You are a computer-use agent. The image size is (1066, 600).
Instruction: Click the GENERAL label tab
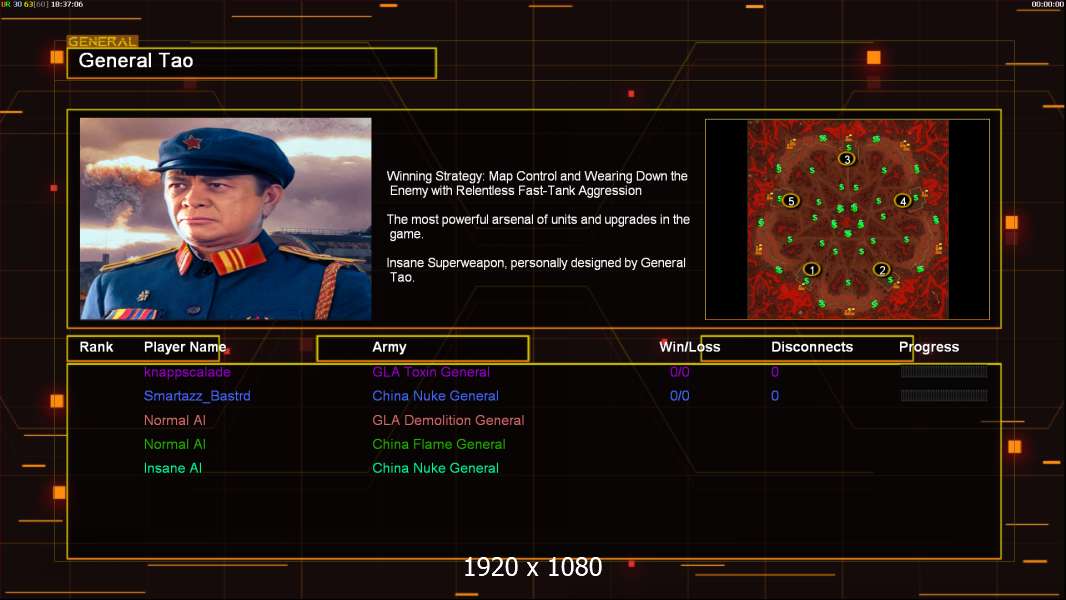point(102,41)
